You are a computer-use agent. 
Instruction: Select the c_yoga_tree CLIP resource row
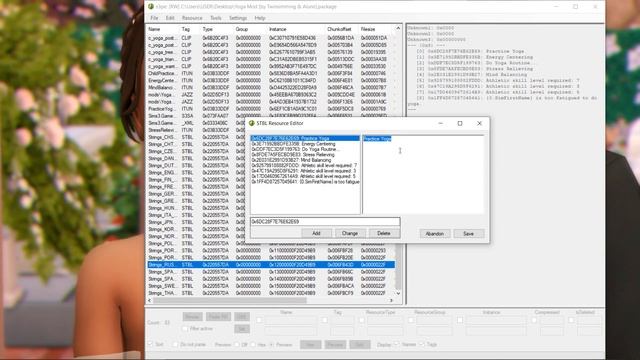(x=271, y=52)
